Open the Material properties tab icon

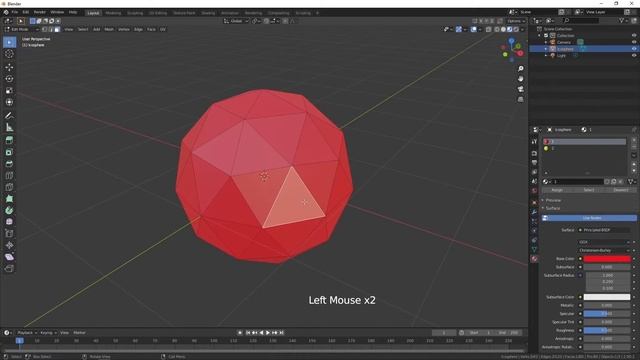tap(534, 259)
